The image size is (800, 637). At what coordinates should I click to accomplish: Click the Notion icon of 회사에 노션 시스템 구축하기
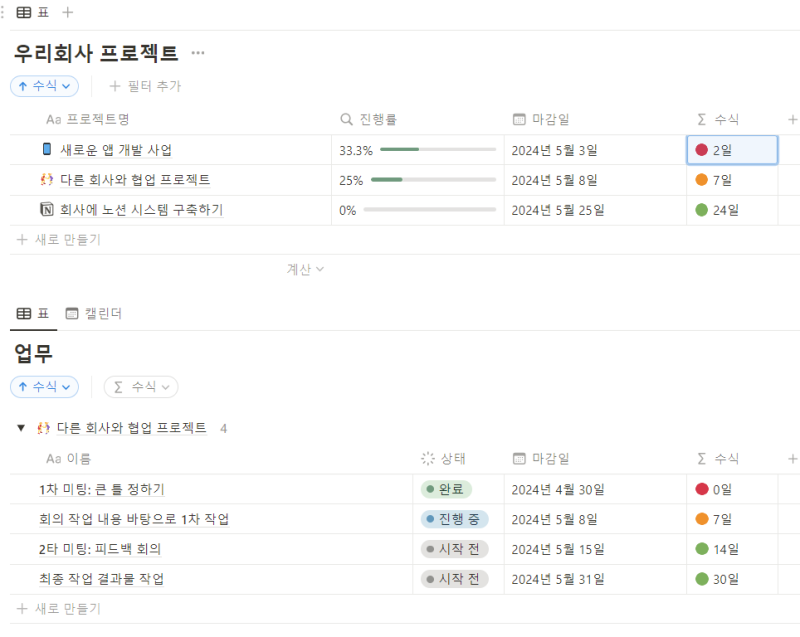click(47, 210)
